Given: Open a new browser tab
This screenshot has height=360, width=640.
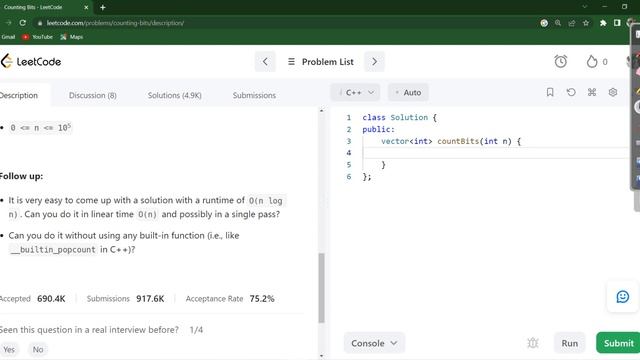Looking at the screenshot, I should pos(103,7).
